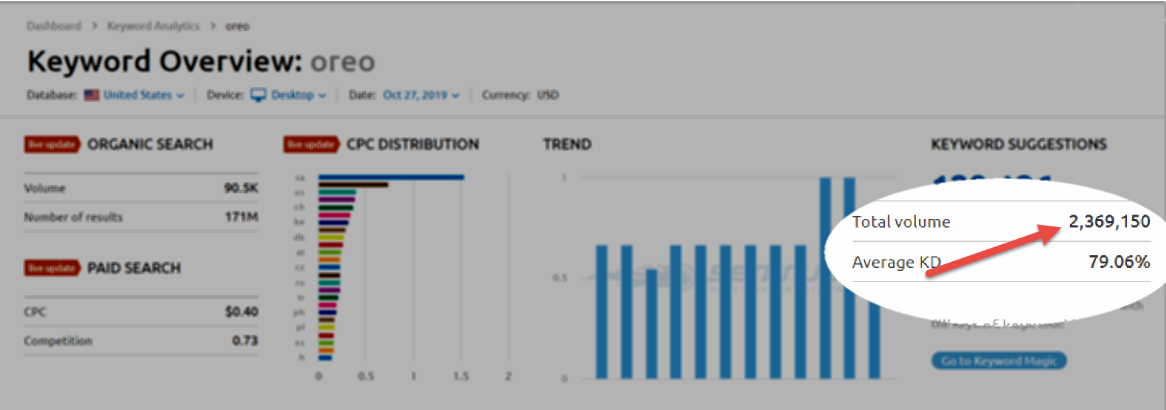Select the Average KD 79.06% value
Viewport: 1166px width, 410px height.
pos(1121,262)
